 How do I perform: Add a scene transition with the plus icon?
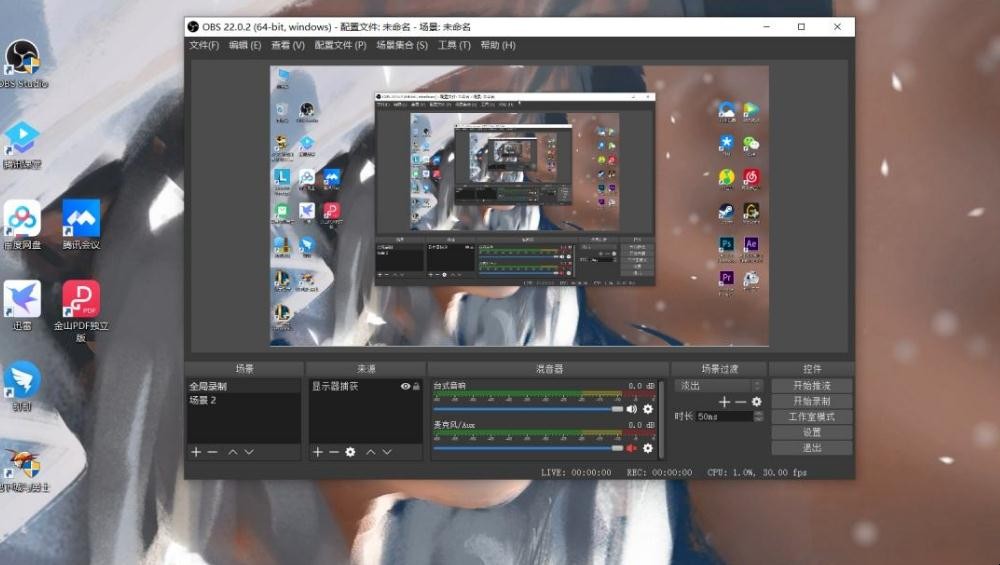[x=724, y=401]
